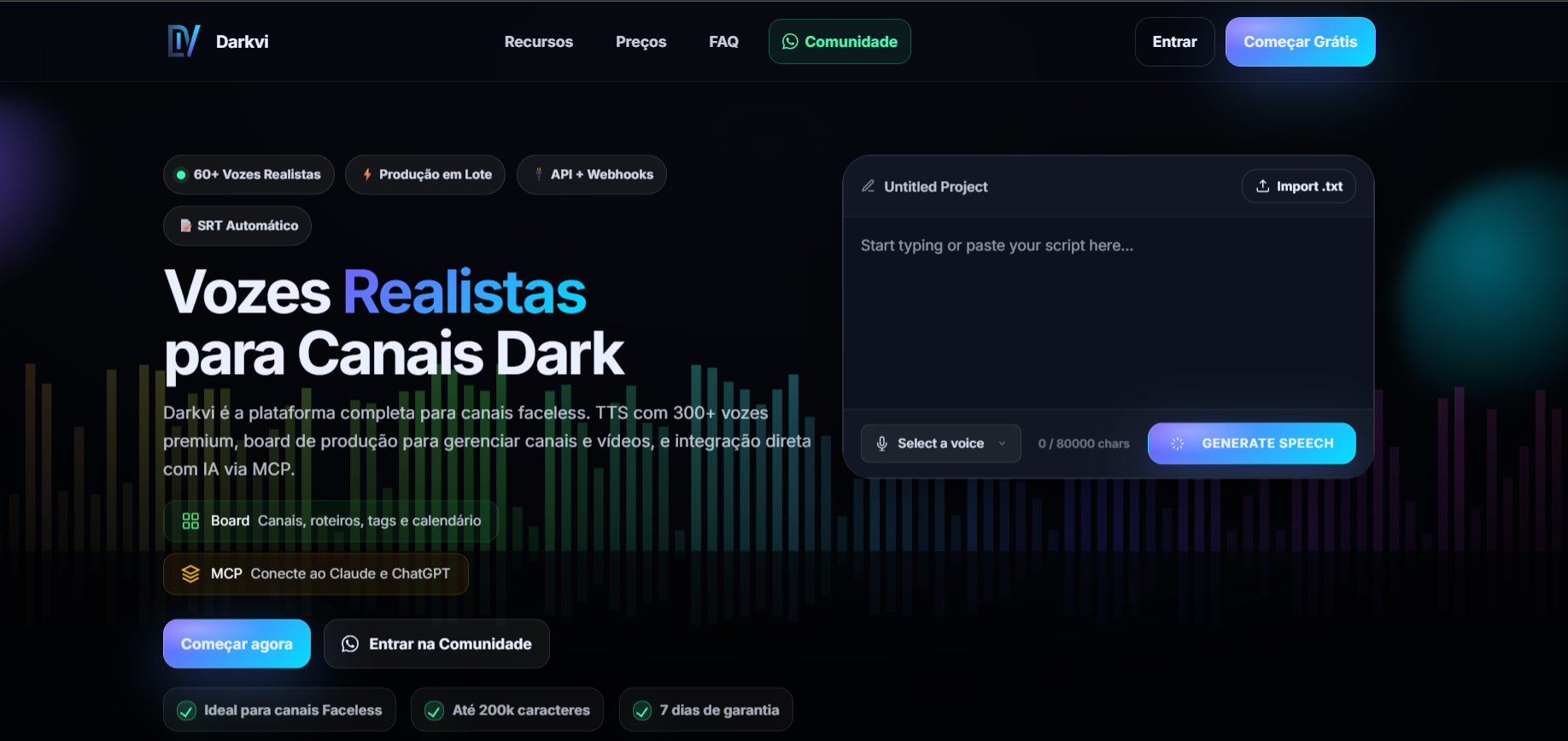Click checkmark beside 7 dias de garantia

click(x=642, y=710)
